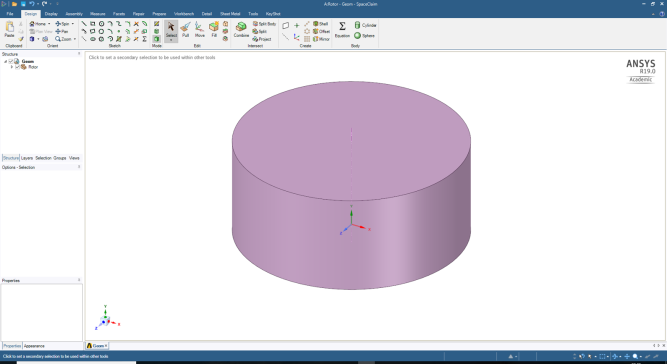The height and width of the screenshot is (364, 667).
Task: Switch to the Assembly ribbon tab
Action: click(x=74, y=14)
